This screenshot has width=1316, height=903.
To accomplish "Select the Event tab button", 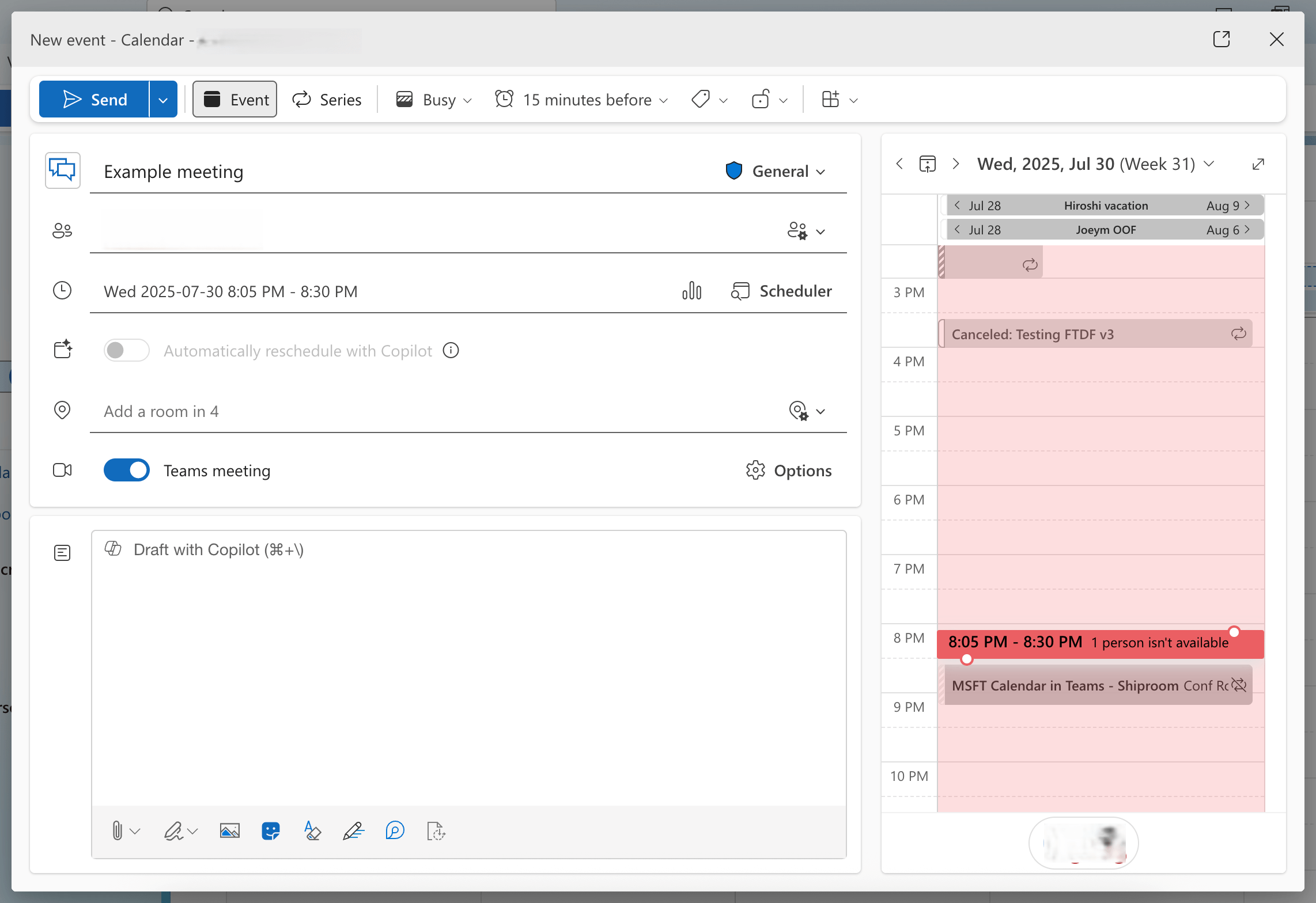I will point(235,100).
